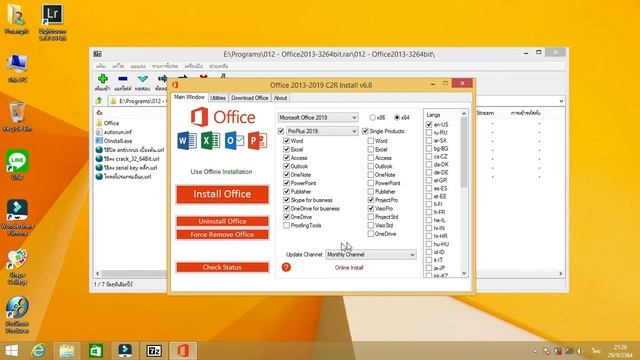The width and height of the screenshot is (640, 360).
Task: Click the blue minus Extract icon in 7-Zip
Action: 122,79
